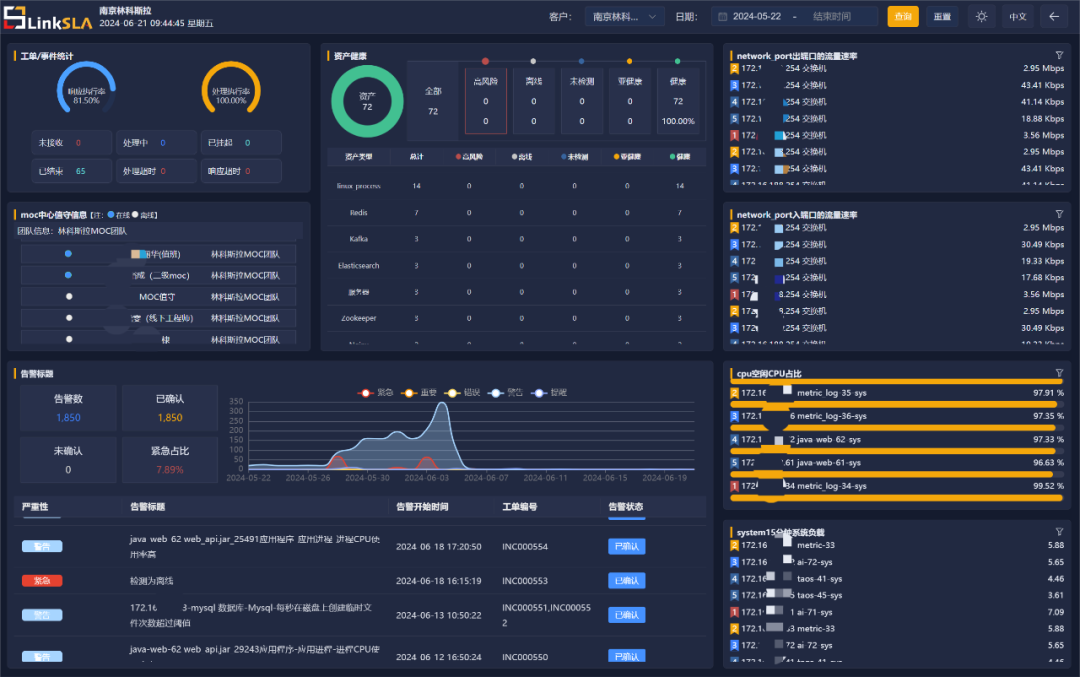
Task: Click the LinkSLA logo
Action: pos(48,18)
